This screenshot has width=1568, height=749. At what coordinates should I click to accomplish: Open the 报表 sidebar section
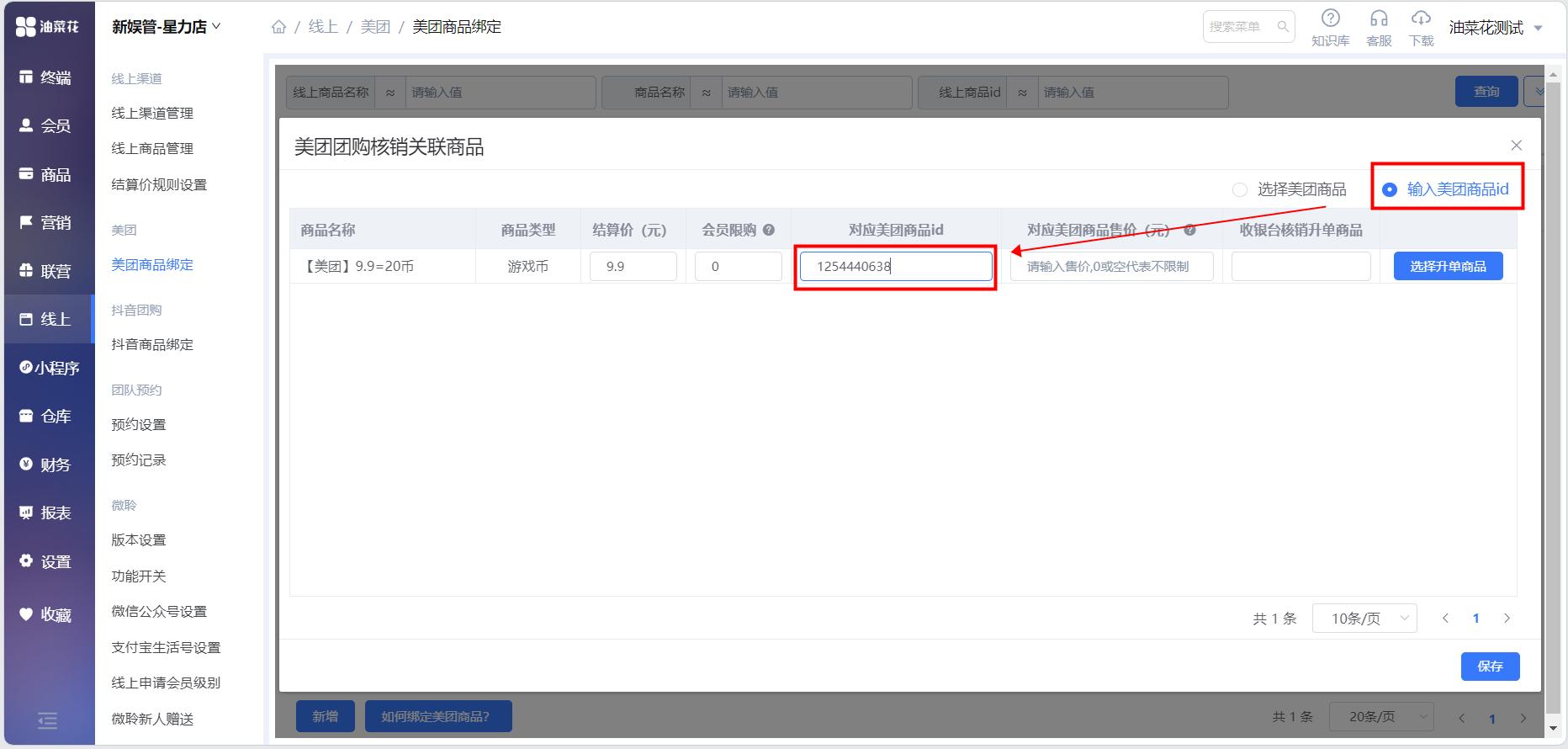coord(47,513)
